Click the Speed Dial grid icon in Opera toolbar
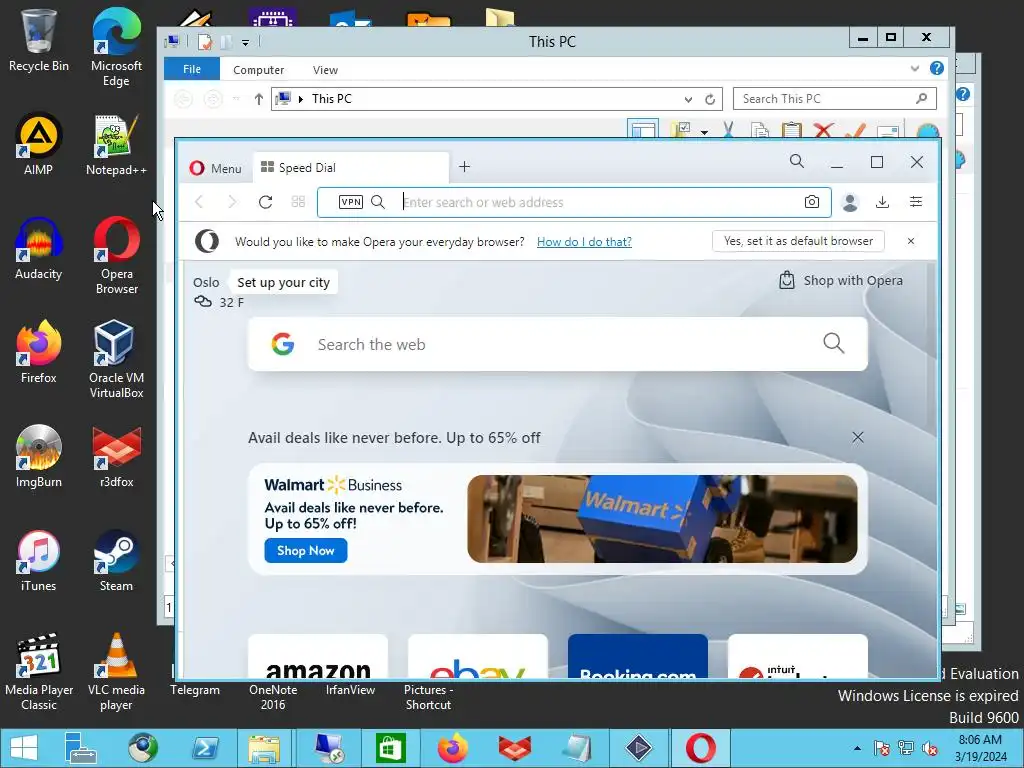Viewport: 1024px width, 768px height. point(298,202)
